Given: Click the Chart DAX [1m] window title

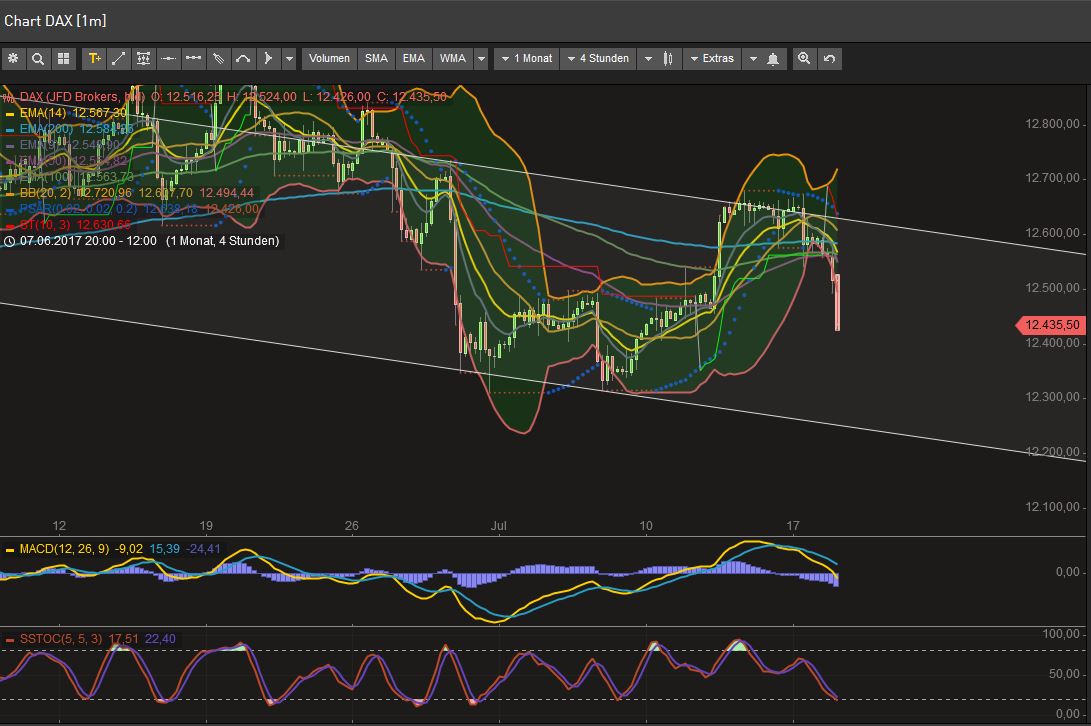Looking at the screenshot, I should [55, 21].
